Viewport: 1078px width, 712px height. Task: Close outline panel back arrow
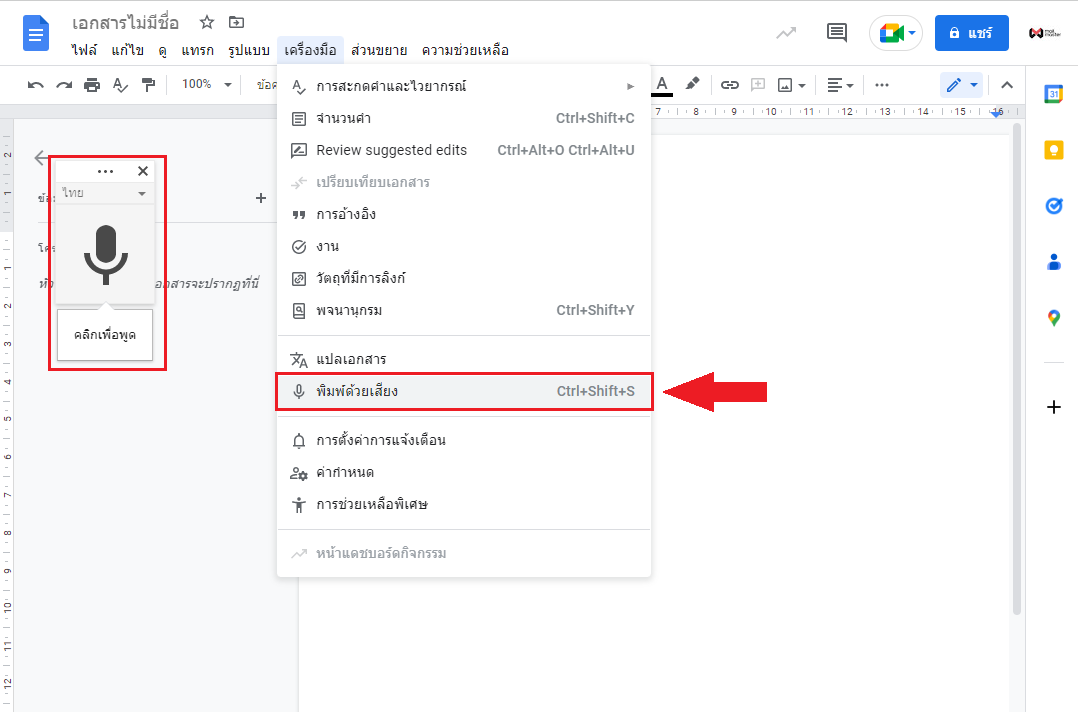[41, 158]
